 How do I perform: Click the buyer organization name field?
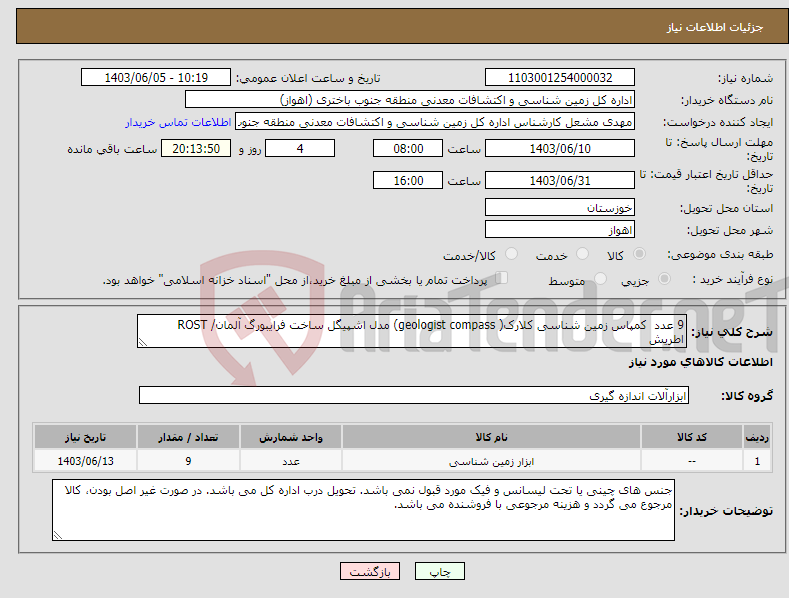pos(410,100)
